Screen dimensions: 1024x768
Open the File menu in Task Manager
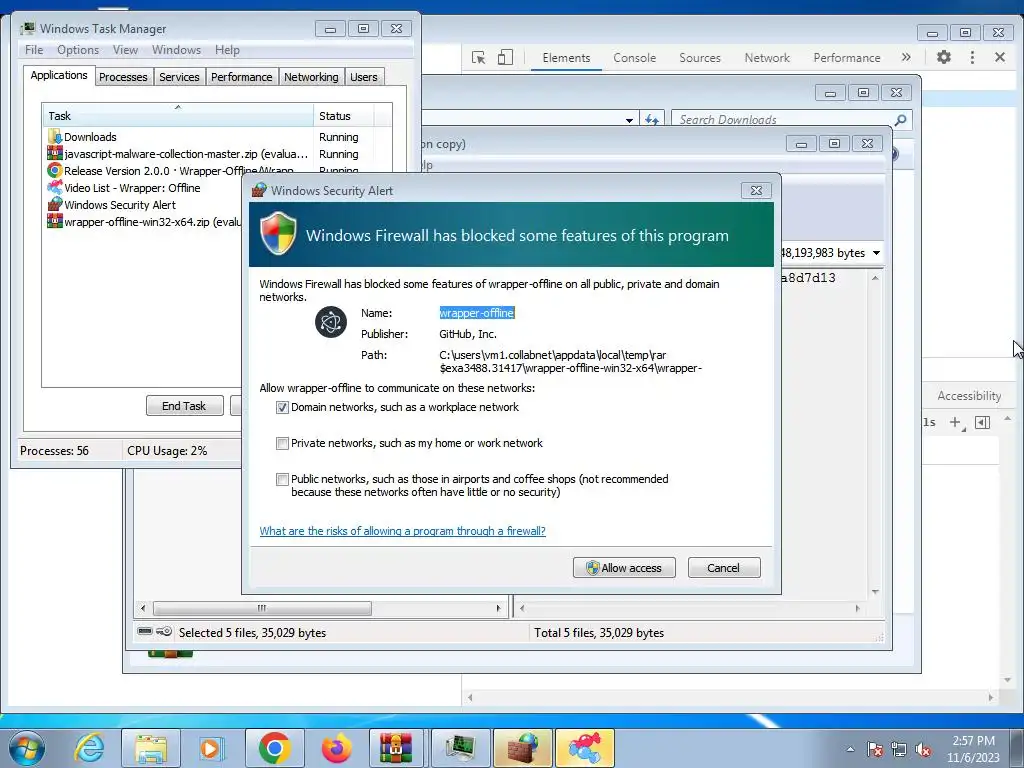tap(34, 50)
